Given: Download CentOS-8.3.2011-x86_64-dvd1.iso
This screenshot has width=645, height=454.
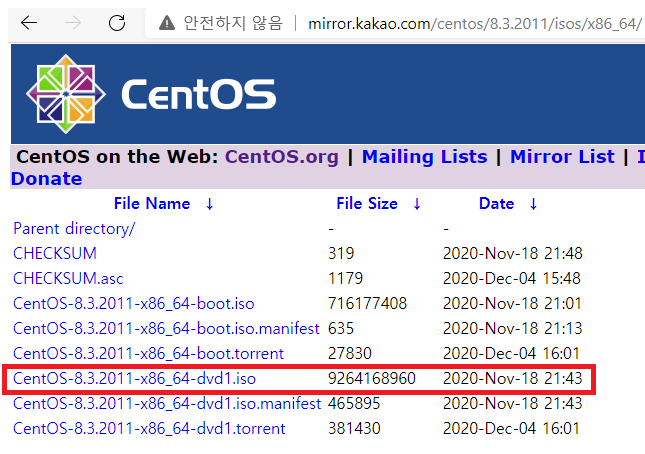Looking at the screenshot, I should pos(135,378).
